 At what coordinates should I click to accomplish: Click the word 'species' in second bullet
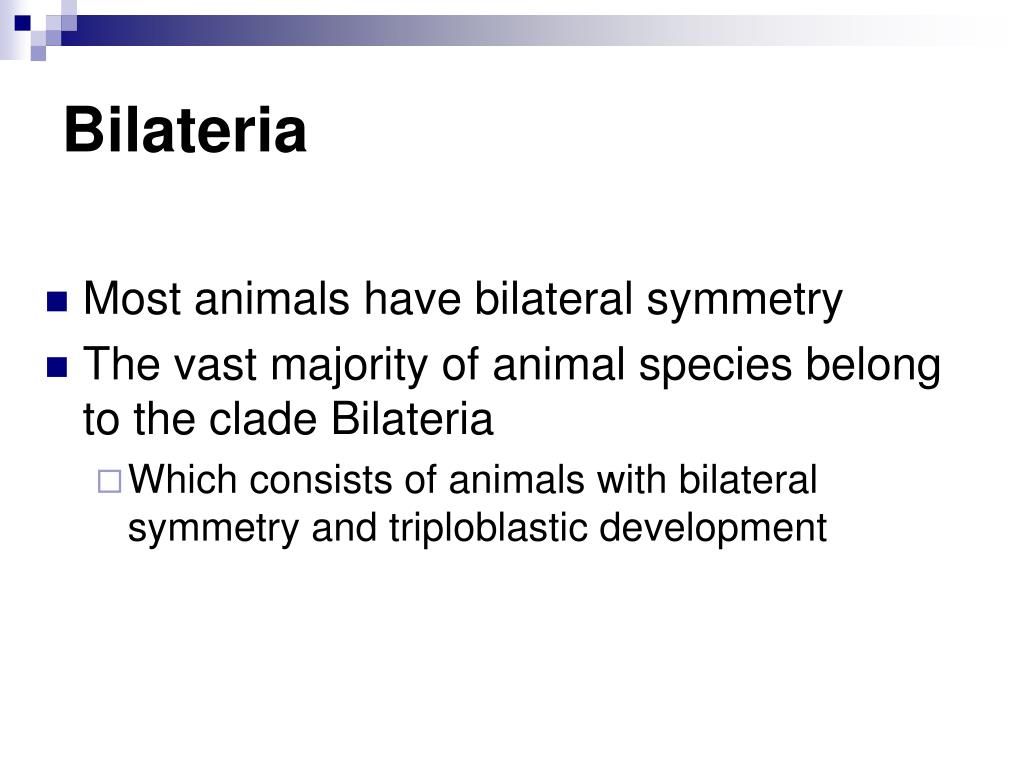(x=715, y=367)
